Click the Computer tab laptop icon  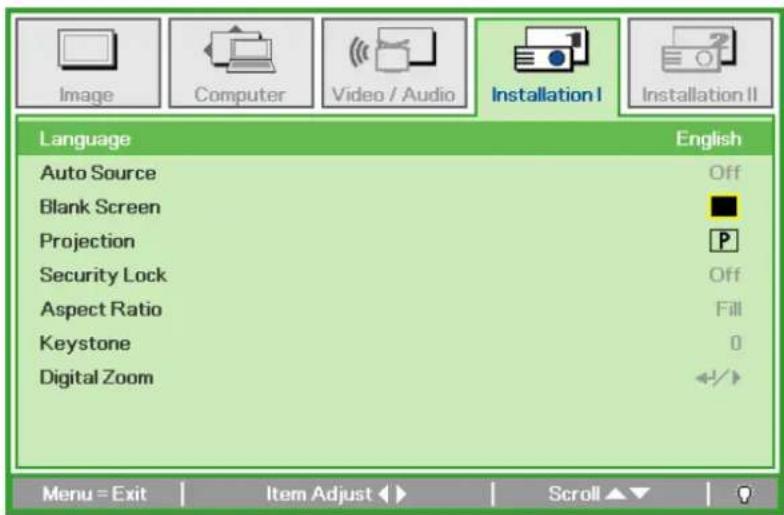click(240, 50)
